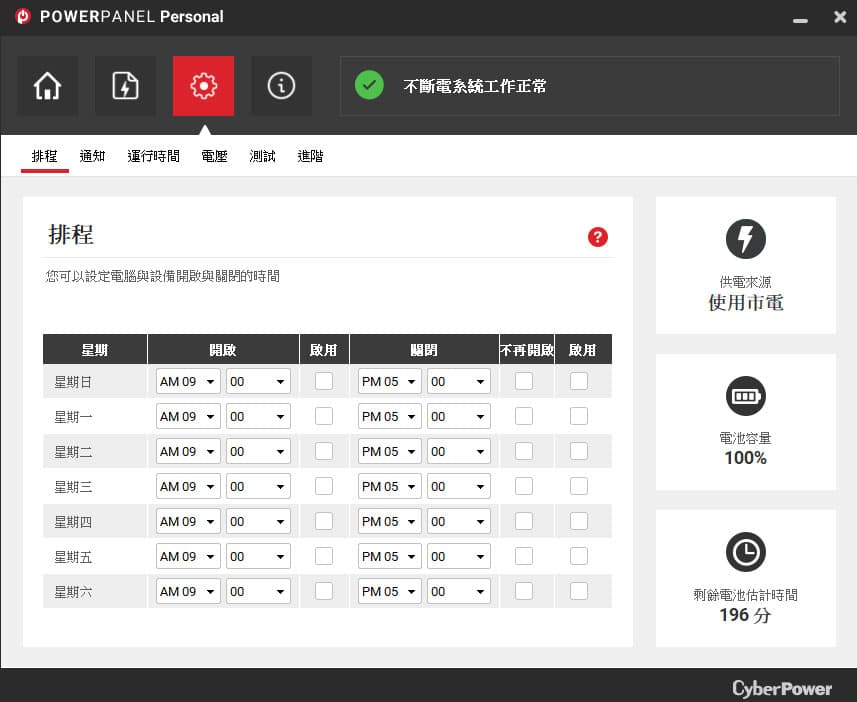This screenshot has height=702, width=857.
Task: Minimize the PowerPanel window
Action: click(800, 18)
